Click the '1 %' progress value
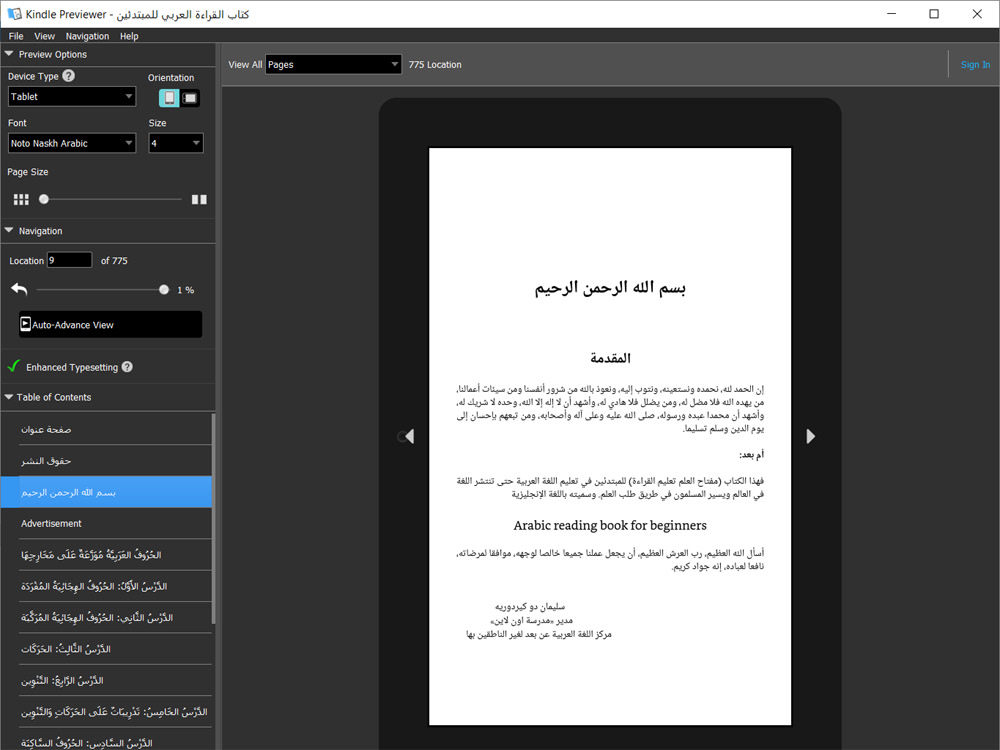 [x=186, y=290]
